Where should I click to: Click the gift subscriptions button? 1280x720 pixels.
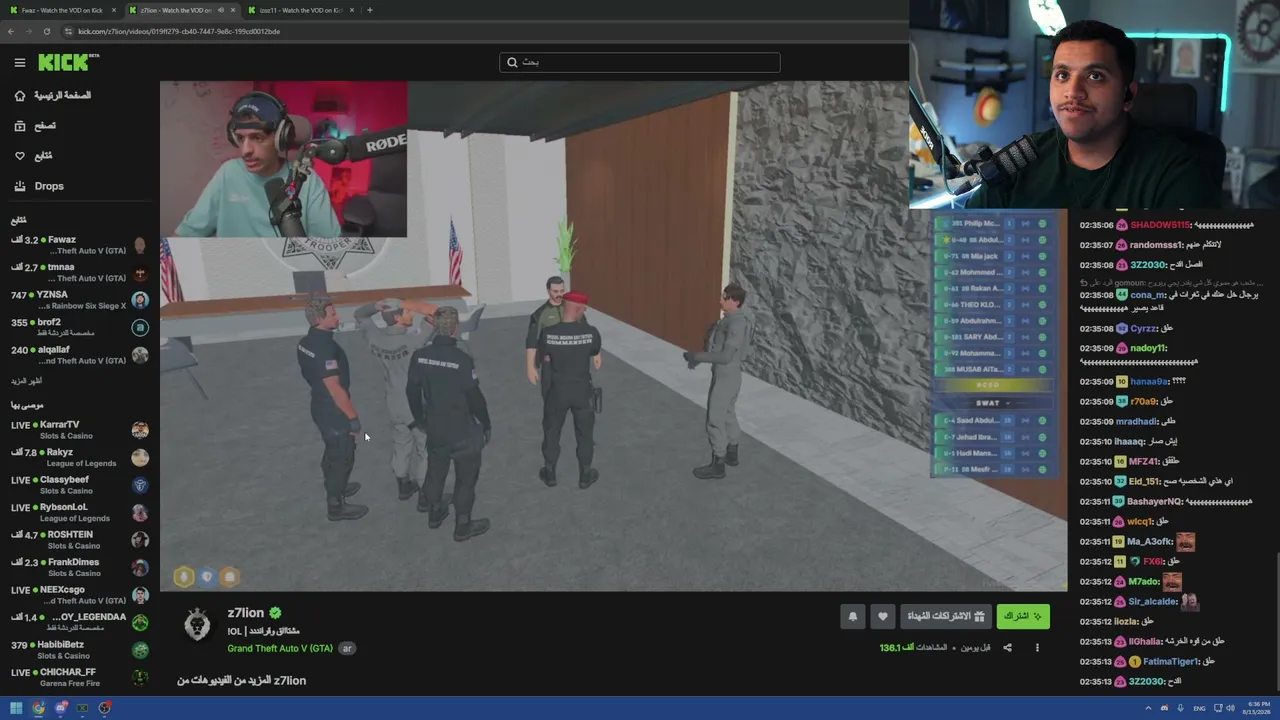[946, 616]
